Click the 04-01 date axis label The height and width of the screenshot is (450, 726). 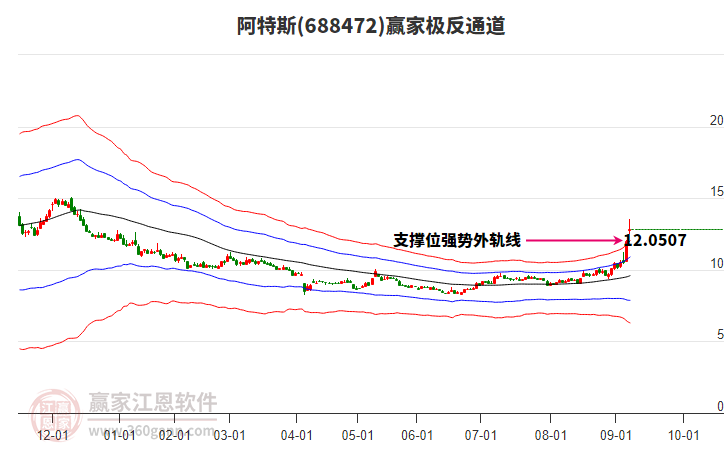coord(296,435)
